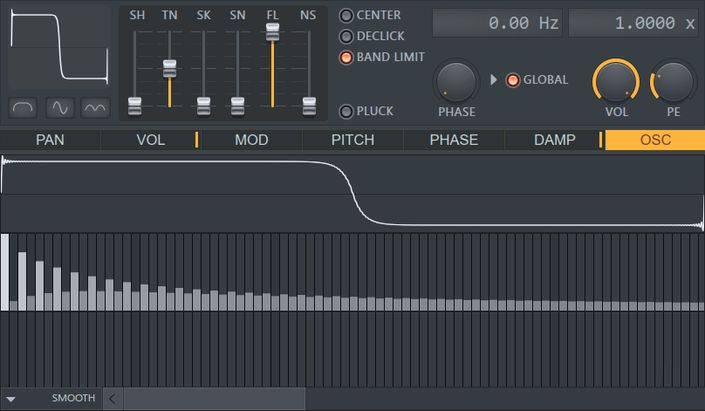Enable the PLUCK option

pyautogui.click(x=346, y=112)
